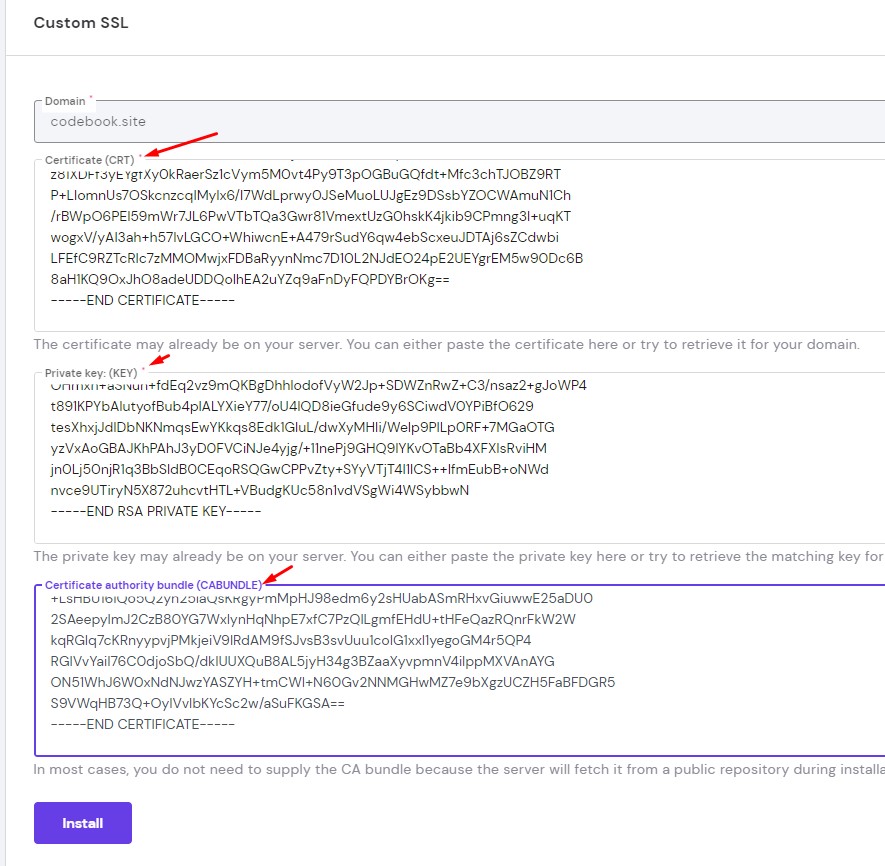The height and width of the screenshot is (866, 885).
Task: Click the purple Install button
Action: [x=82, y=823]
